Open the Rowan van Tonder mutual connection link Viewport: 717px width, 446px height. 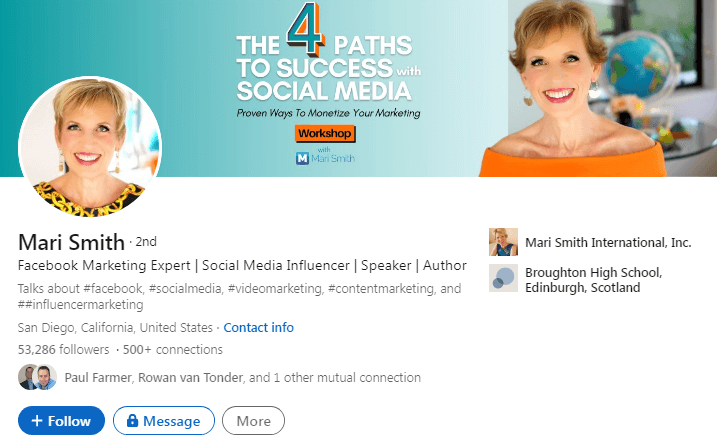point(190,377)
